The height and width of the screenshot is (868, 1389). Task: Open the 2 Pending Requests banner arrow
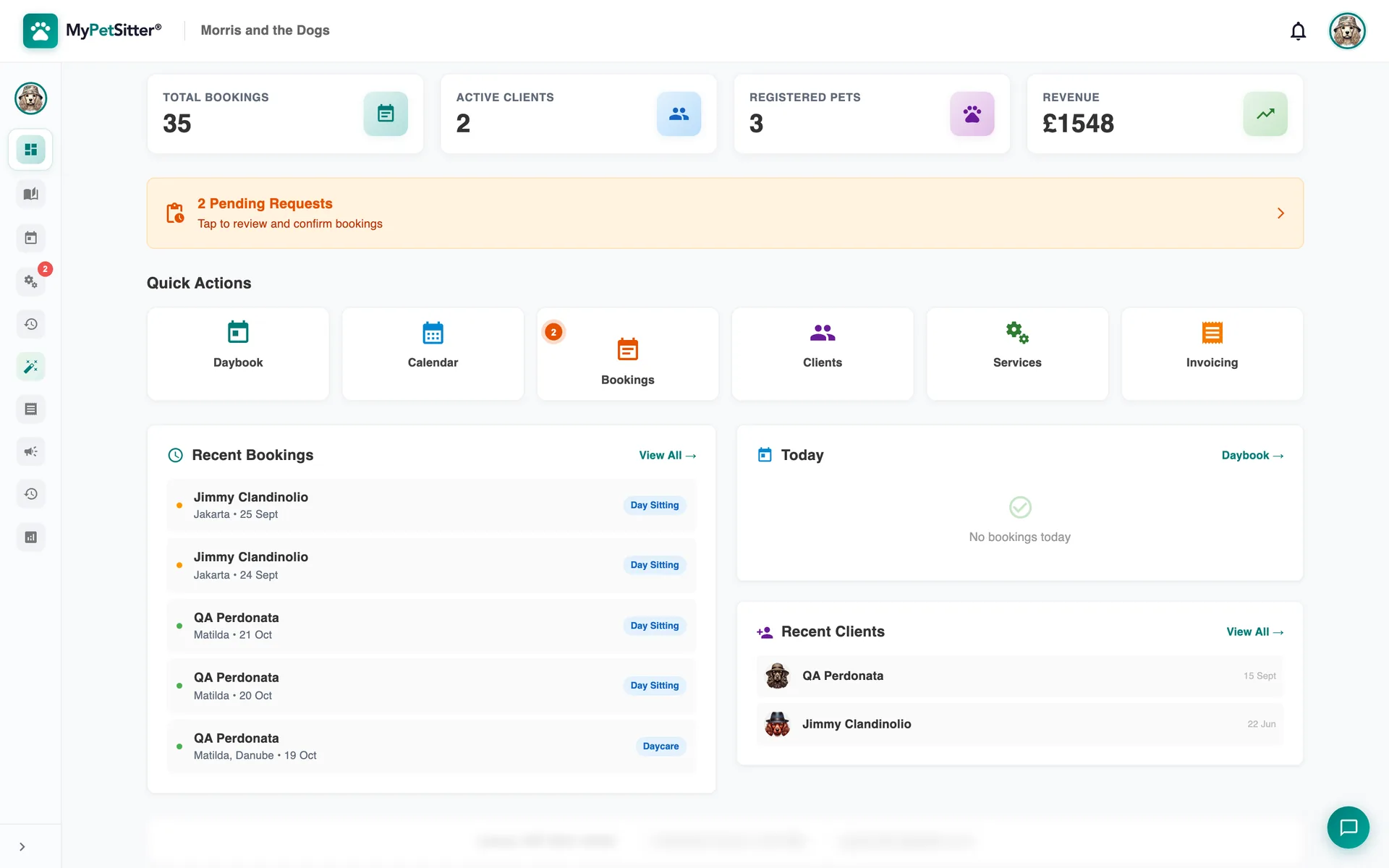(x=1280, y=213)
